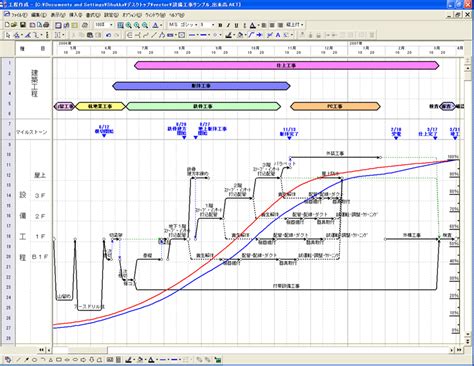Click the green icon at end of bottom toolbar
This screenshot has height=366, width=474.
218,360
